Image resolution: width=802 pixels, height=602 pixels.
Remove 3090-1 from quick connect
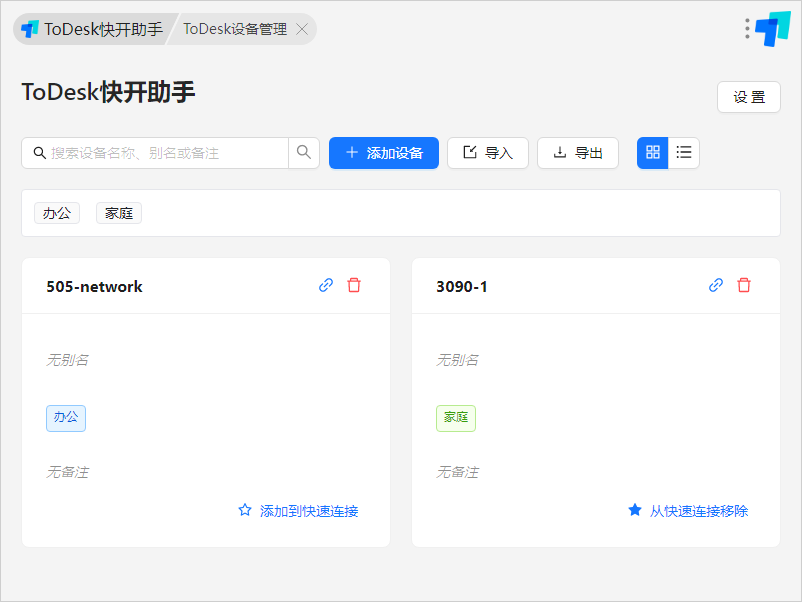tap(688, 510)
